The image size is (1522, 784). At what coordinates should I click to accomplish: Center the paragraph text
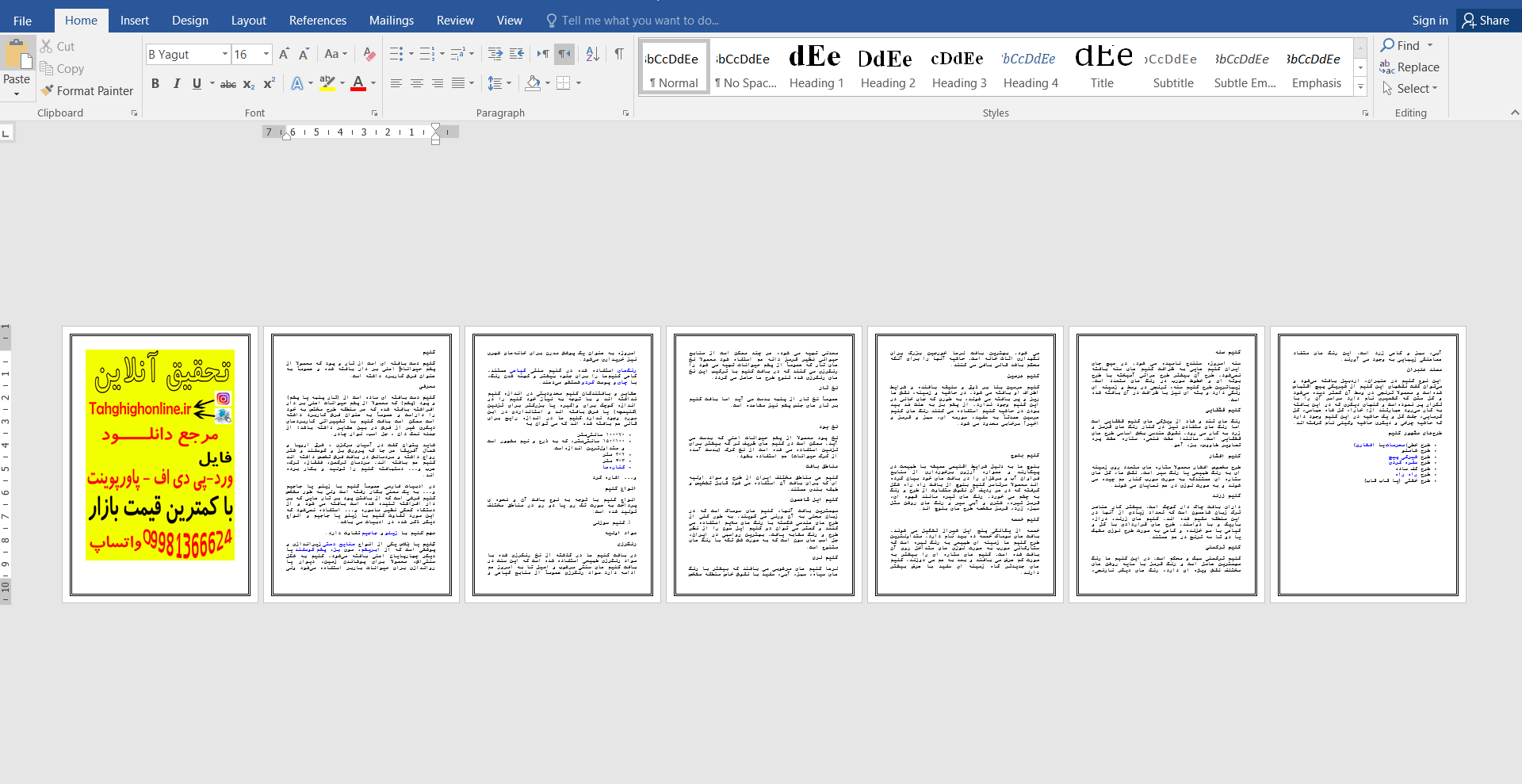coord(416,83)
